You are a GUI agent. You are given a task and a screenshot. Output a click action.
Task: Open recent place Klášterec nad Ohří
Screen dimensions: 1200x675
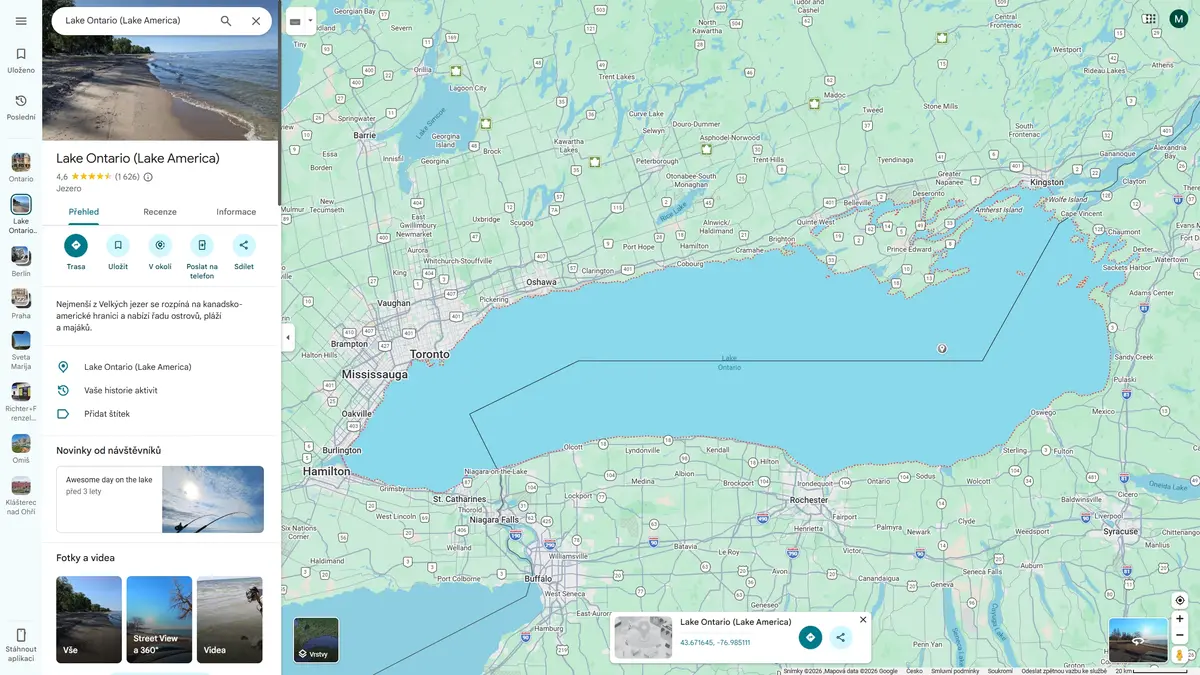click(21, 496)
